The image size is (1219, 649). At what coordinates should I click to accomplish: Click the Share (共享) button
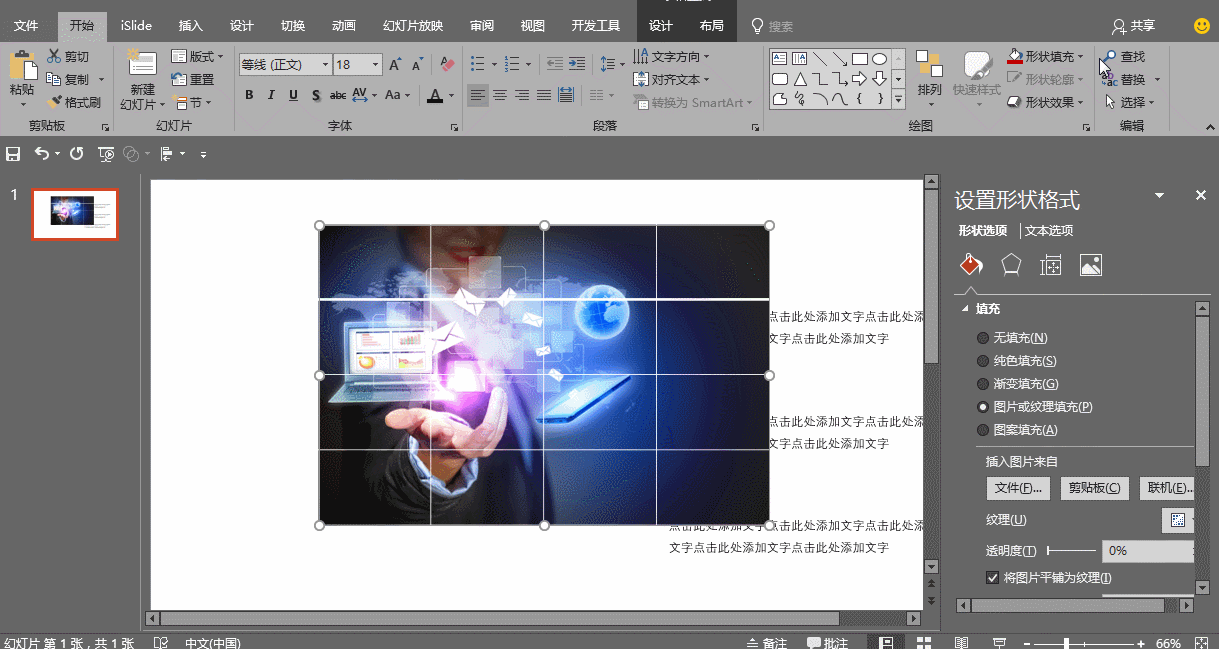(1133, 26)
